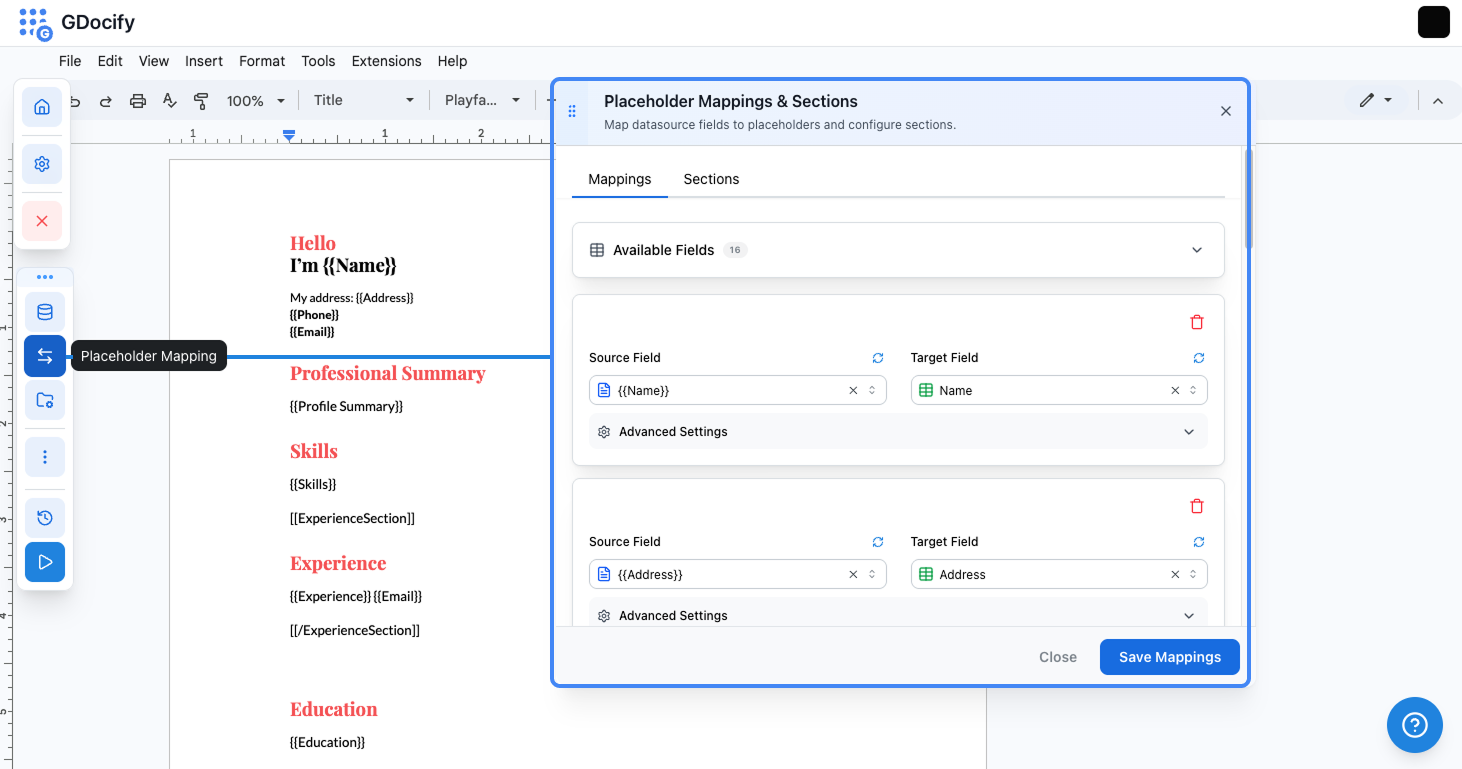
Task: Open the zoom 100% dropdown
Action: coord(256,101)
